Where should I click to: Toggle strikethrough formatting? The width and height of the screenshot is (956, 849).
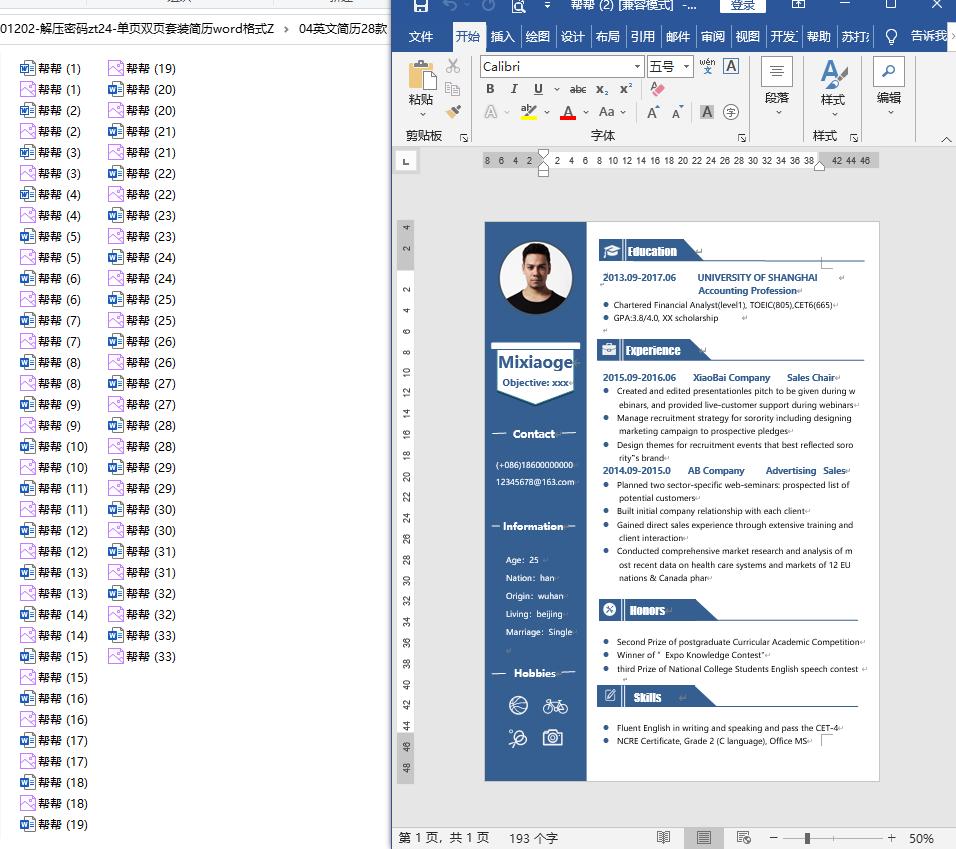pyautogui.click(x=578, y=89)
